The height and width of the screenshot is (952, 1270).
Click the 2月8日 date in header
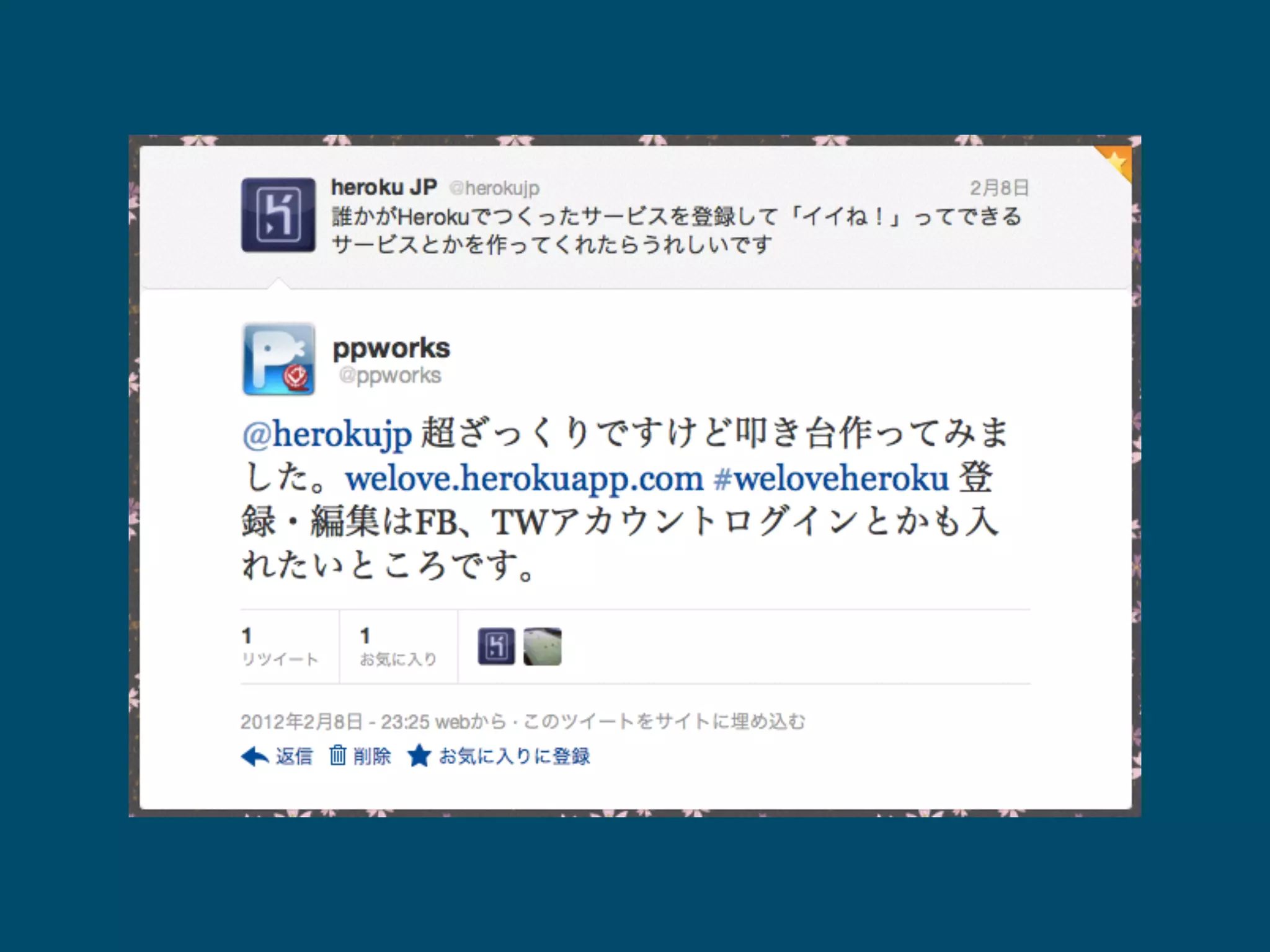point(1000,188)
